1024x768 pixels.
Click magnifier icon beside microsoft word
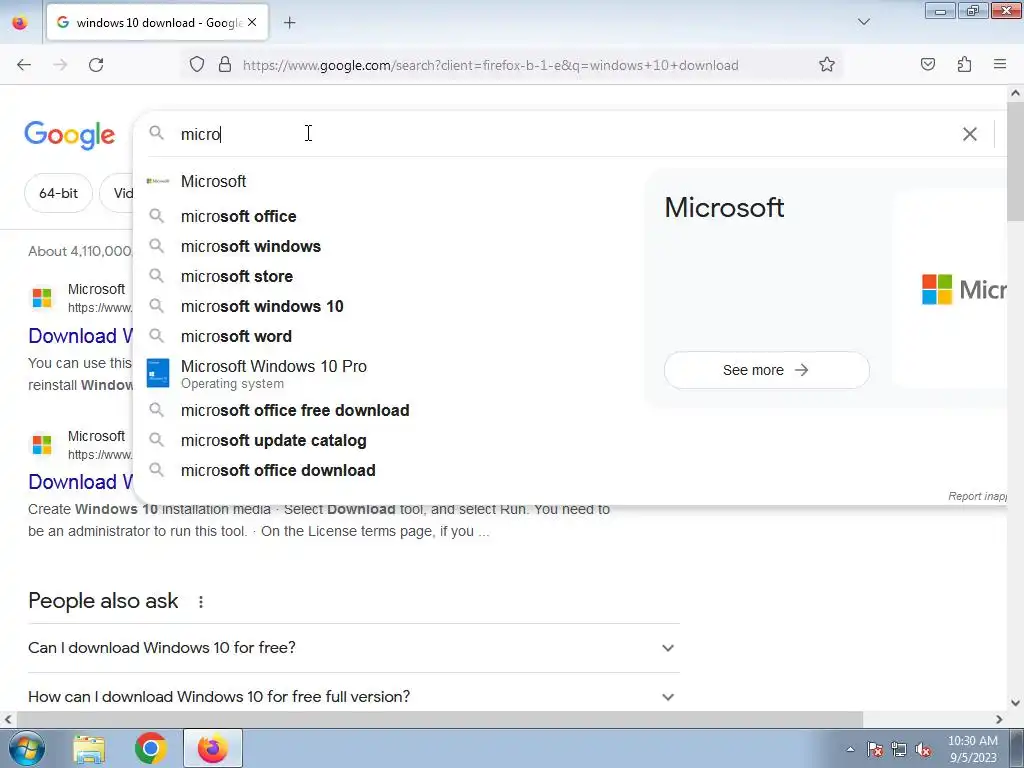(x=156, y=336)
